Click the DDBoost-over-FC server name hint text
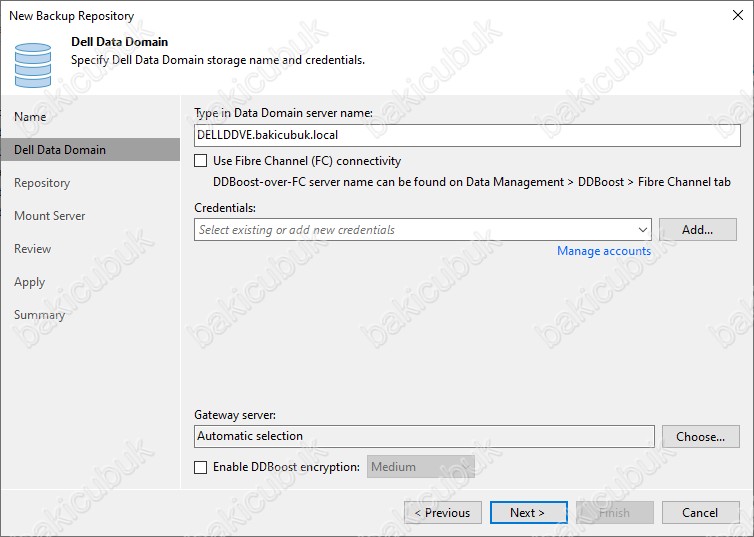 coord(472,182)
